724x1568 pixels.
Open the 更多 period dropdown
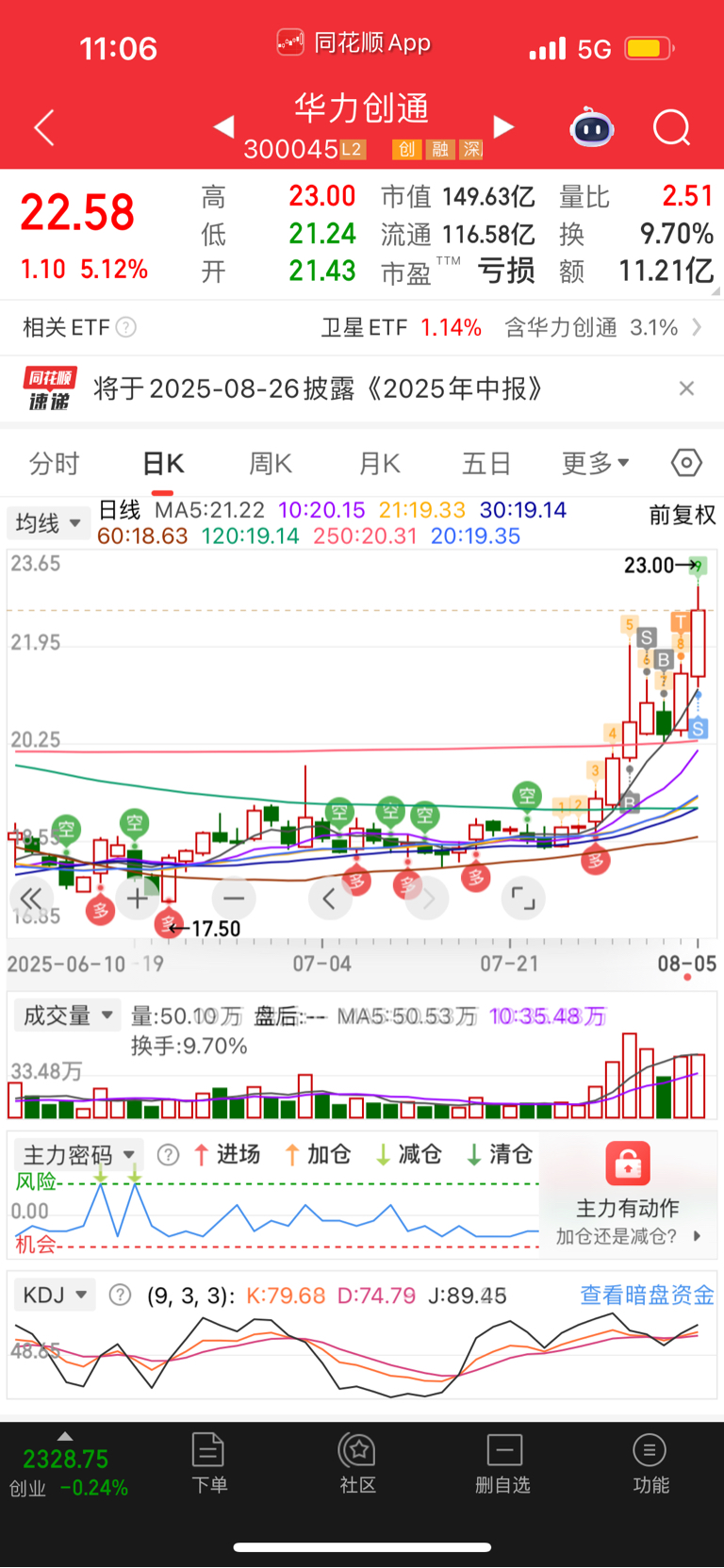pos(596,463)
